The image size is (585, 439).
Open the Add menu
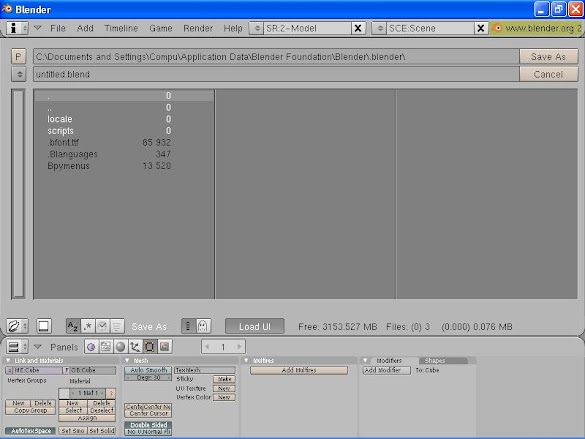pos(85,28)
